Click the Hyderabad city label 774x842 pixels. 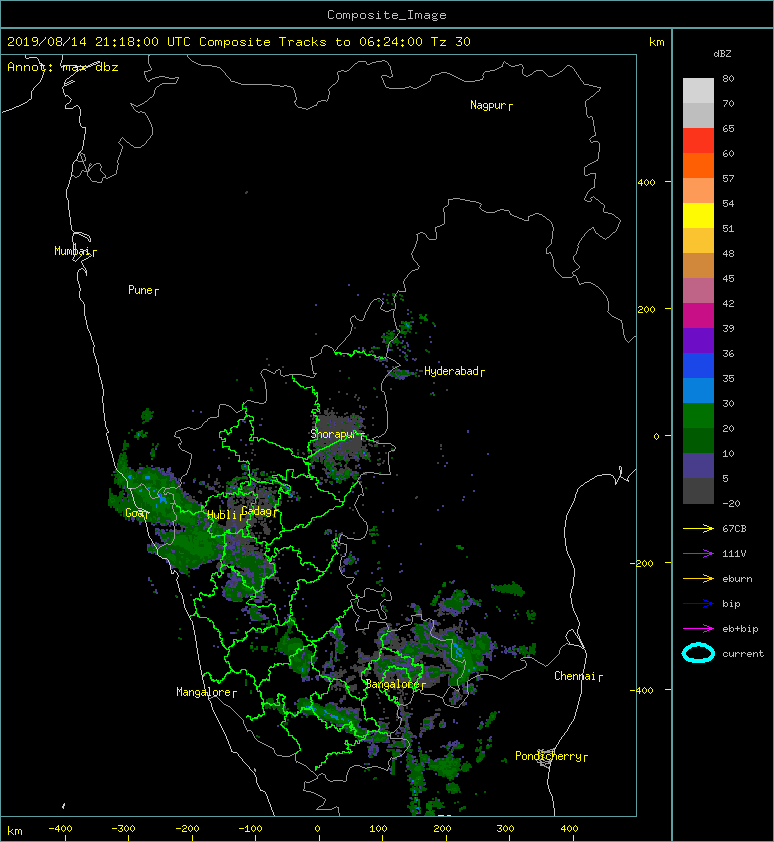click(451, 371)
